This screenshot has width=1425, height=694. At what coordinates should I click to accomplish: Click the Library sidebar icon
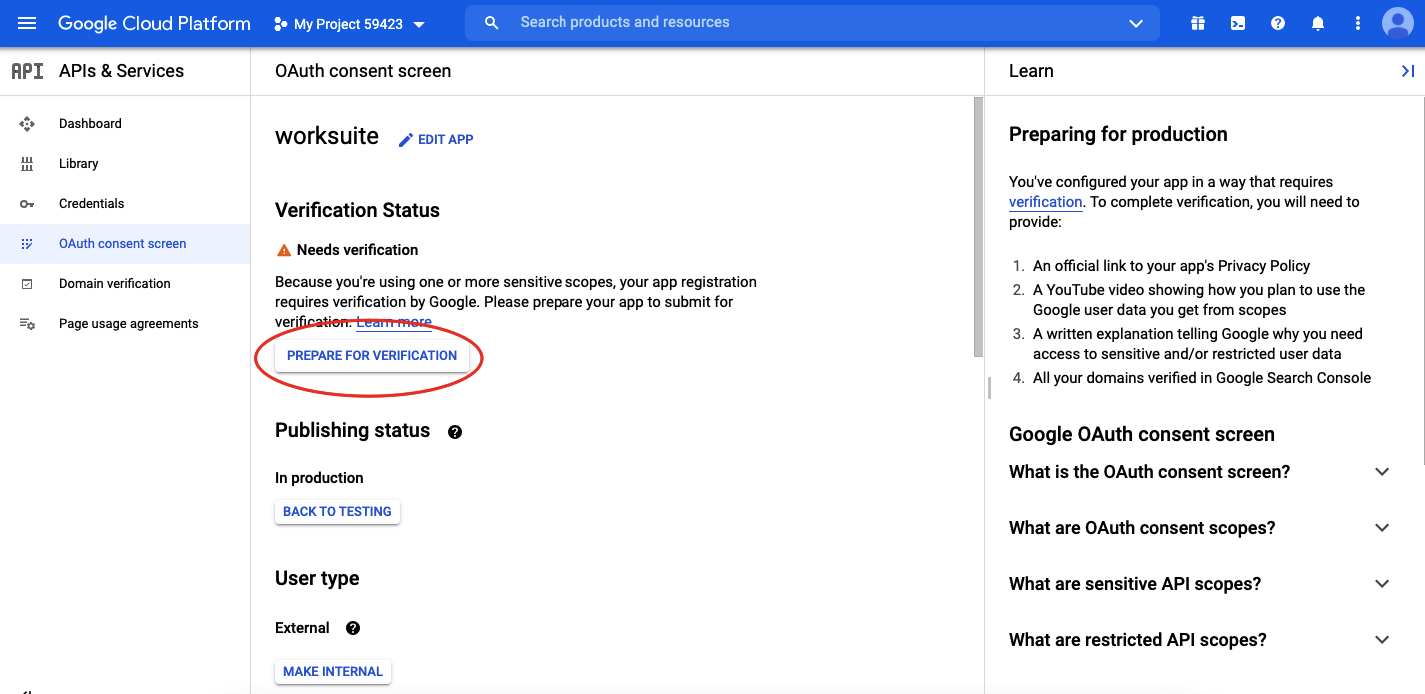point(27,164)
